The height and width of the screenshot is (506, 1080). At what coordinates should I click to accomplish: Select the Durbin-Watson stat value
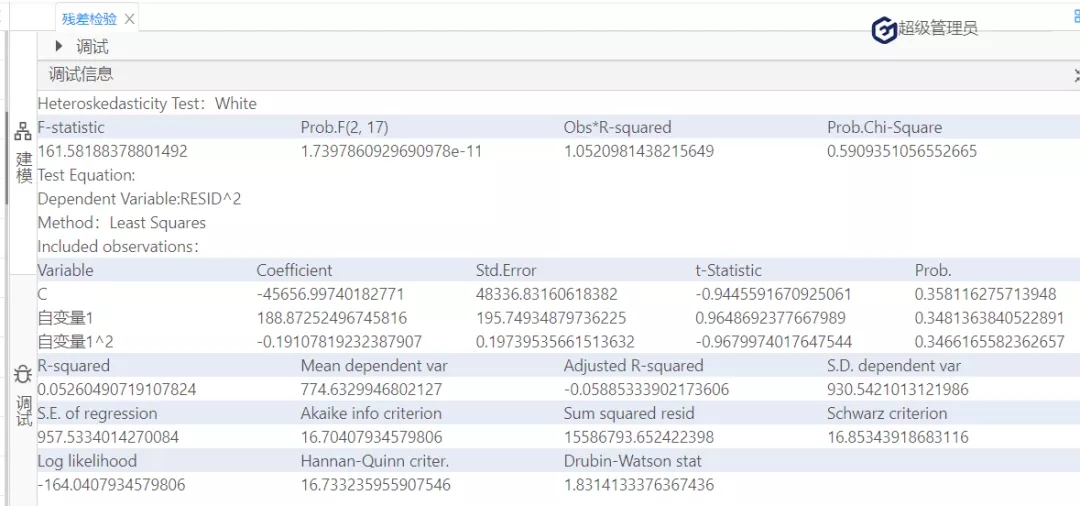pyautogui.click(x=638, y=485)
